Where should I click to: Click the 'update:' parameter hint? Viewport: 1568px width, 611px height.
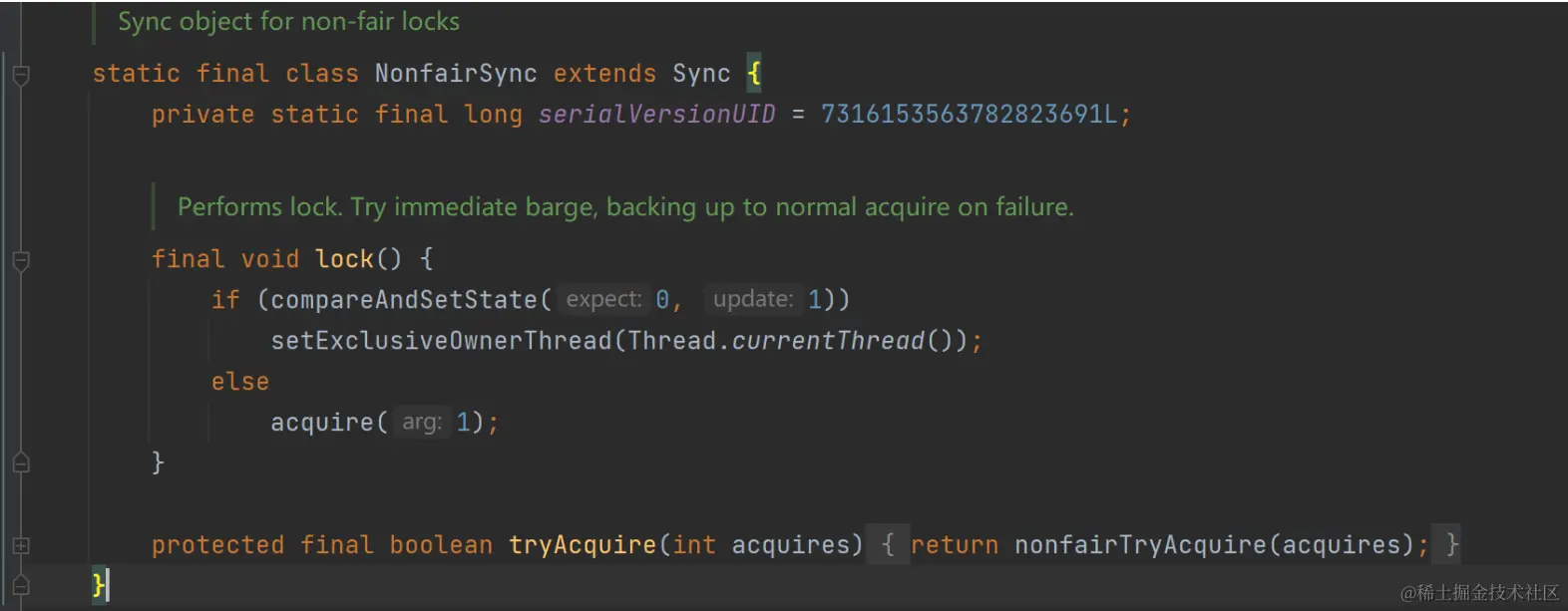[x=752, y=300]
